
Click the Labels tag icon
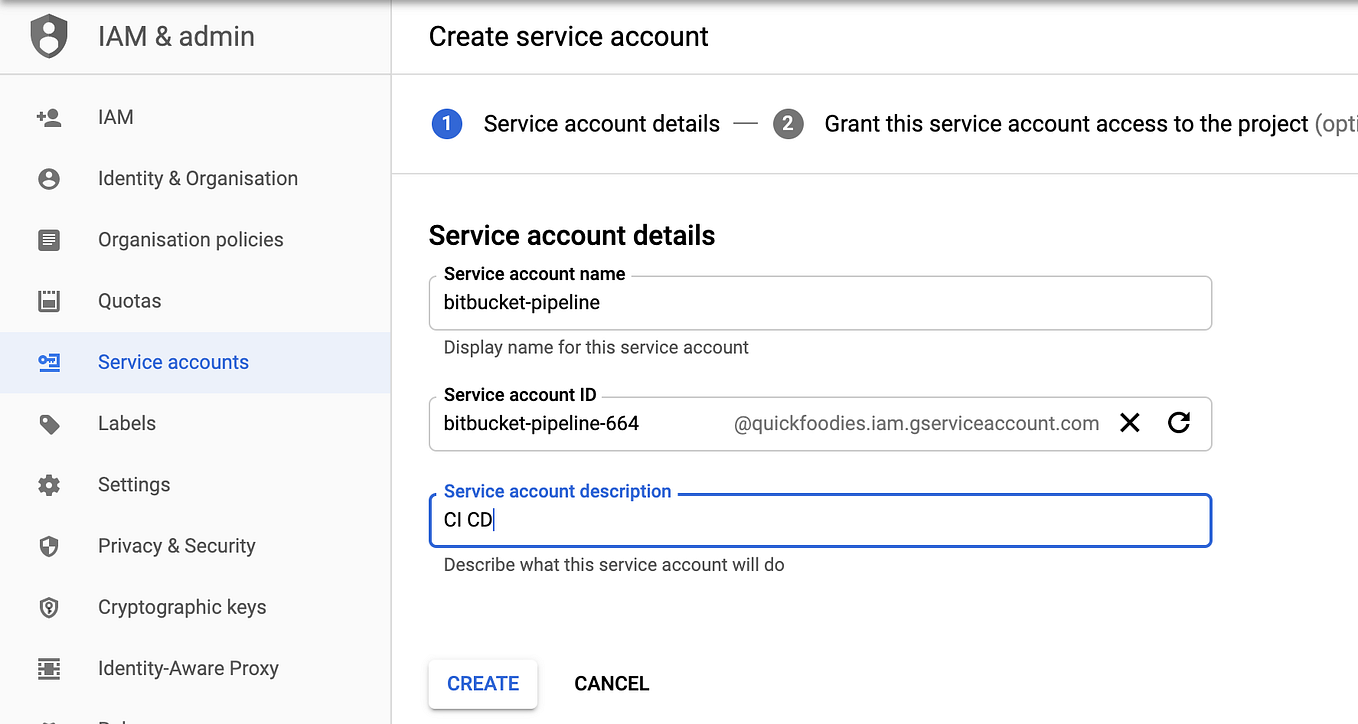tap(49, 424)
